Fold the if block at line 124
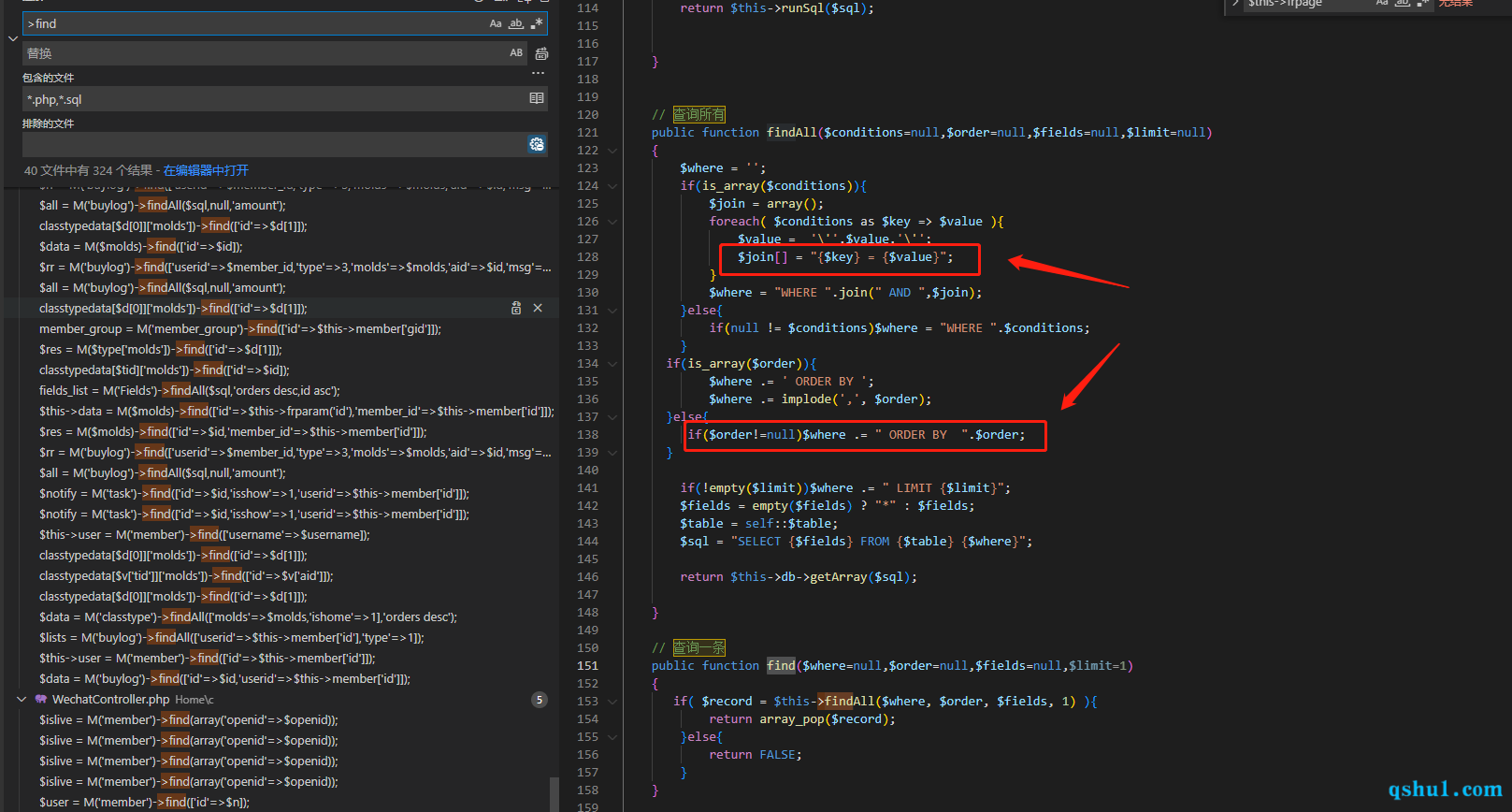The height and width of the screenshot is (812, 1512). [612, 185]
